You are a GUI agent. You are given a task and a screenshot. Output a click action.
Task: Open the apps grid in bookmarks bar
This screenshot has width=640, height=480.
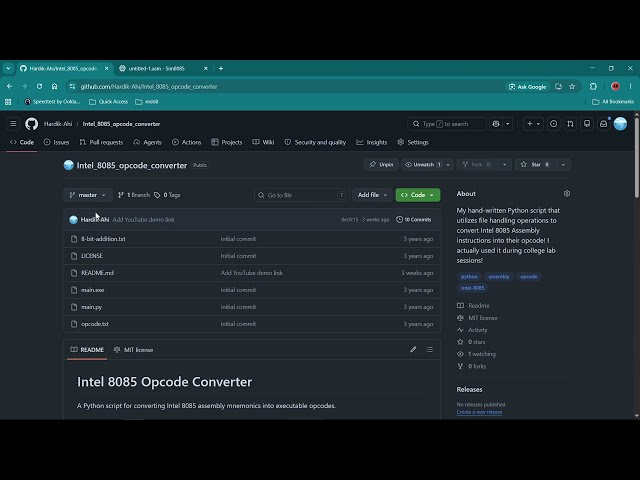[x=8, y=102]
